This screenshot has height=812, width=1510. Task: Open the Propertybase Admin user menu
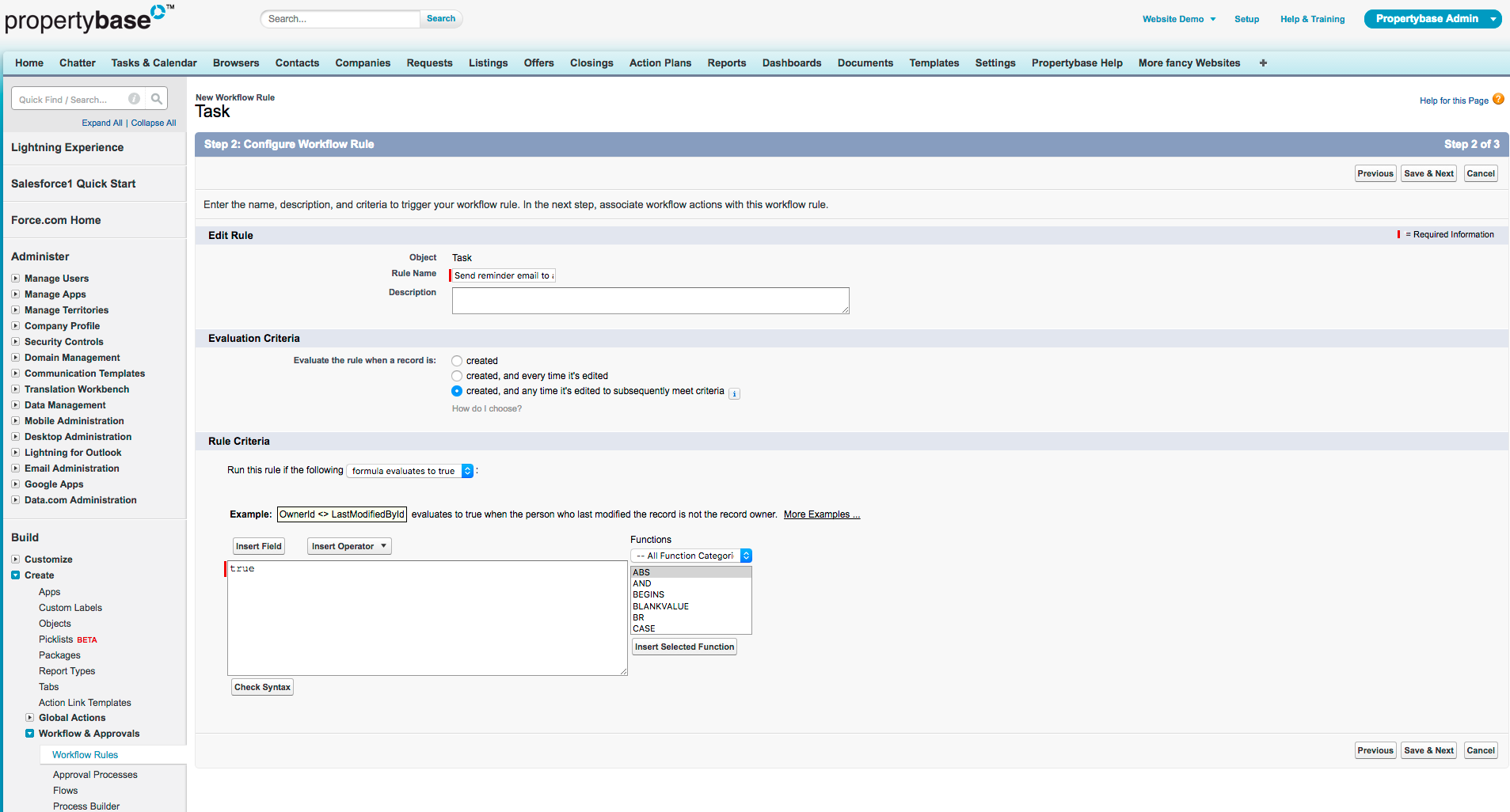pos(1432,19)
